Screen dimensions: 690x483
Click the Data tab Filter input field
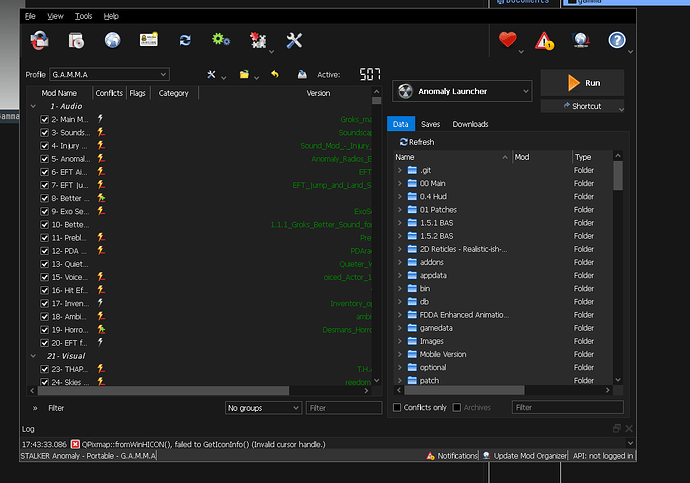(567, 407)
